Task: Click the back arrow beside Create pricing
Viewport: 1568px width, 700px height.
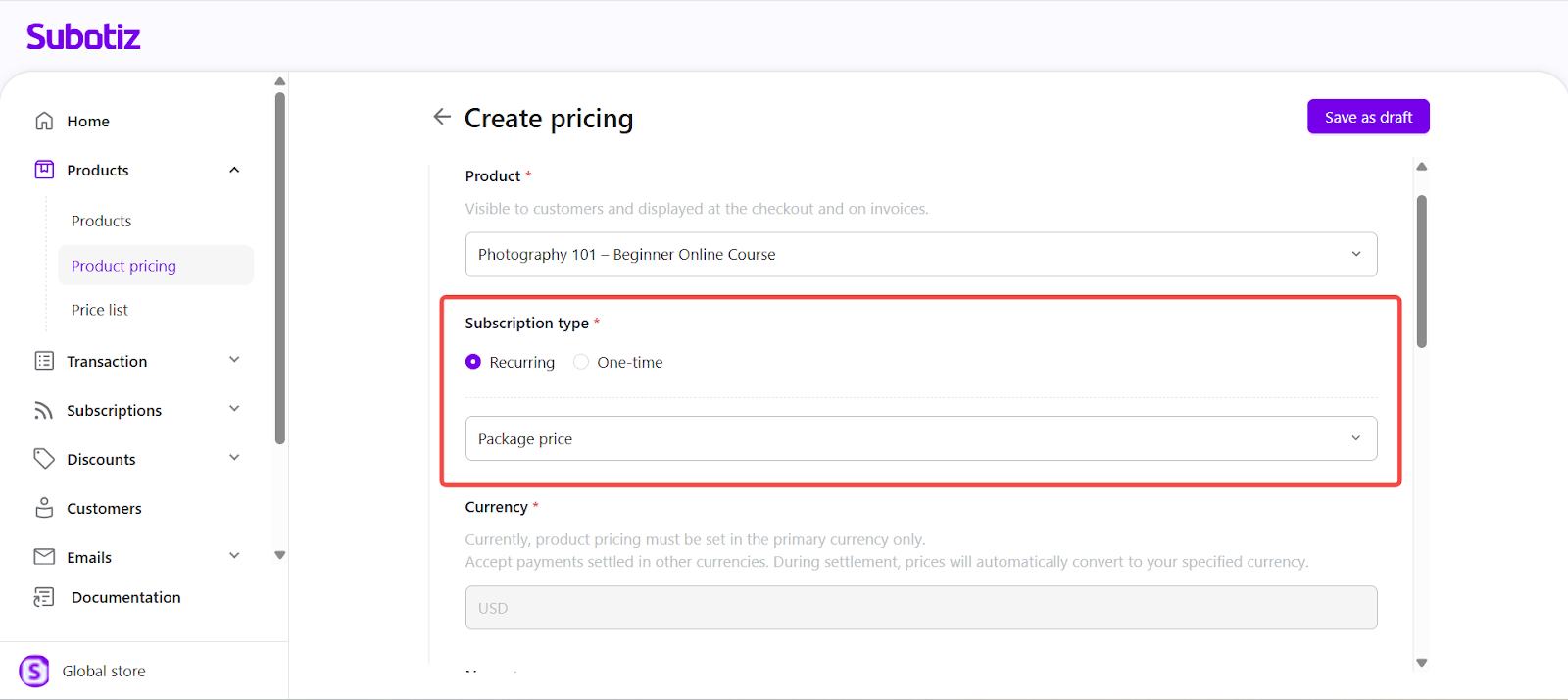Action: point(442,117)
